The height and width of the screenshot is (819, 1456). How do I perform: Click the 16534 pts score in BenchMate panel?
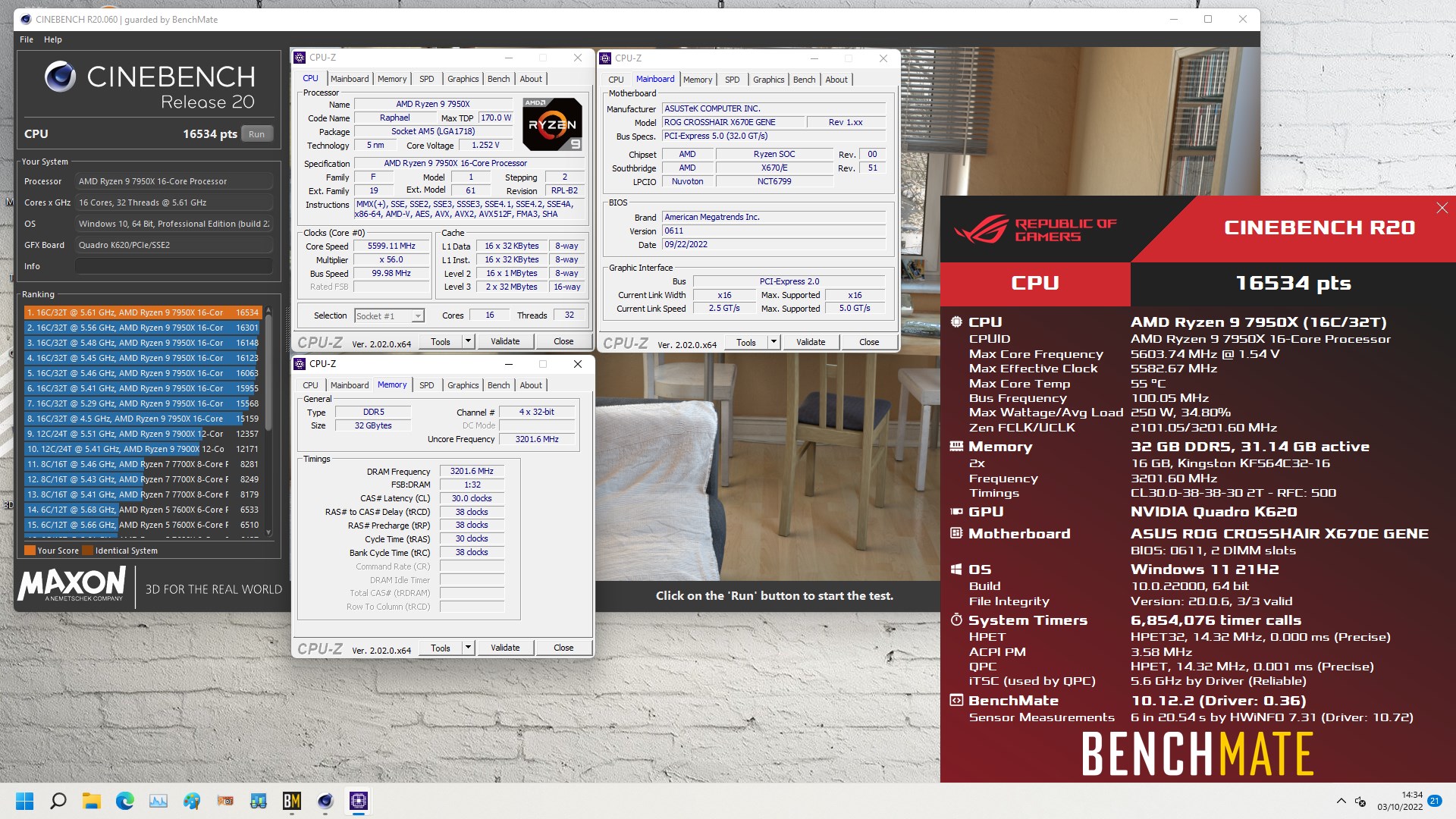(1293, 283)
